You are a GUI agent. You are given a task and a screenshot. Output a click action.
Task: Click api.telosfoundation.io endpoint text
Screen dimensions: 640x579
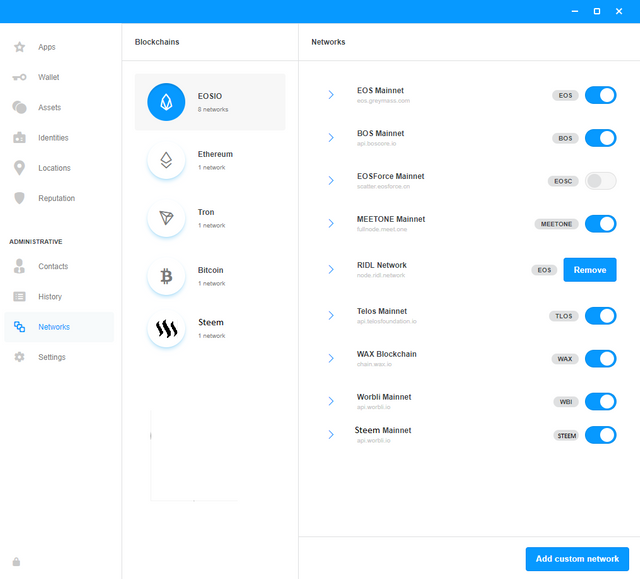[387, 322]
